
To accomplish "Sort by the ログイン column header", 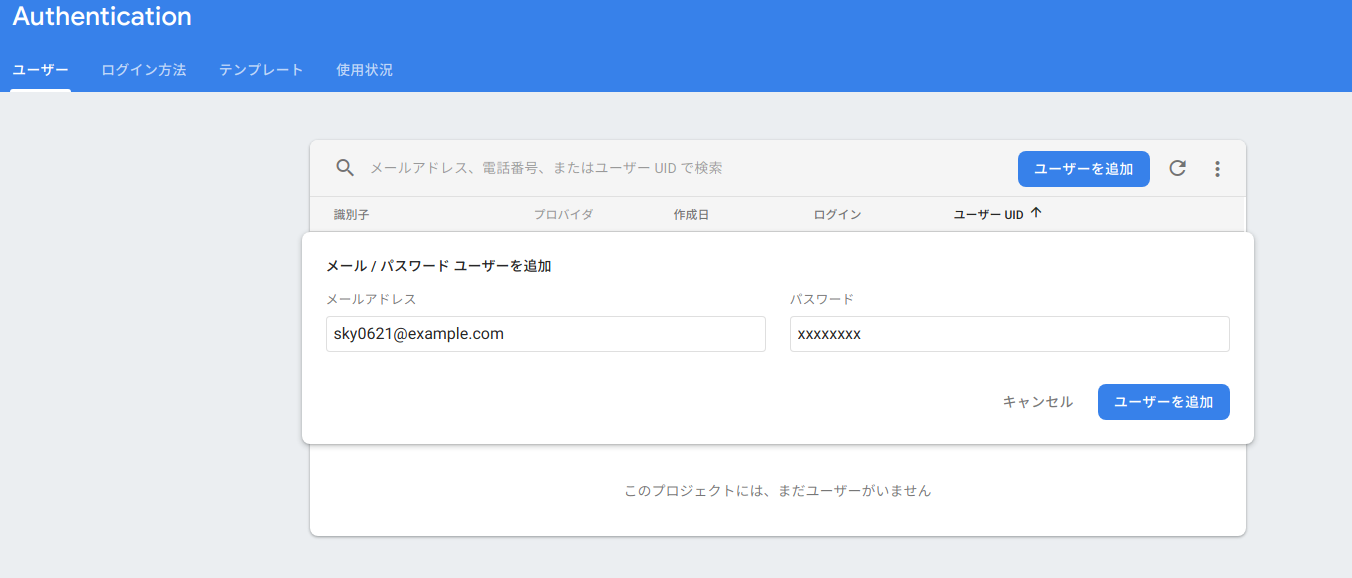I will 837,213.
